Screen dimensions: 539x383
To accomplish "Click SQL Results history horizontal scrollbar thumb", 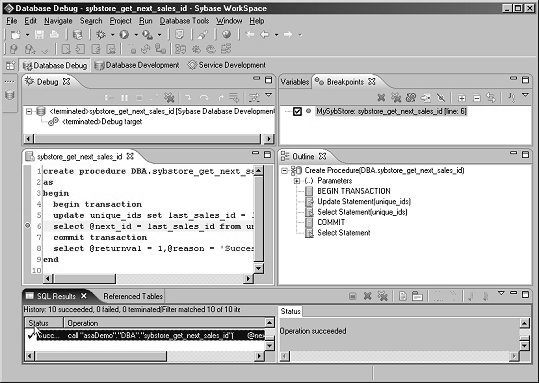I will pos(101,356).
